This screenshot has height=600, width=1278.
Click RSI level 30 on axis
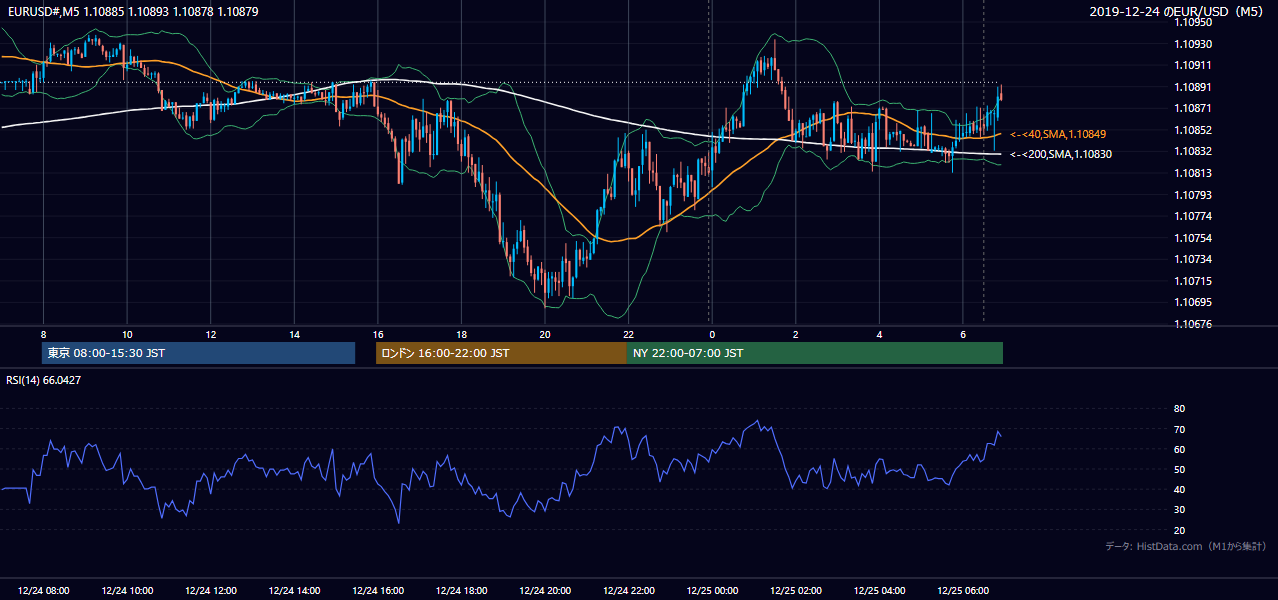tap(1179, 510)
